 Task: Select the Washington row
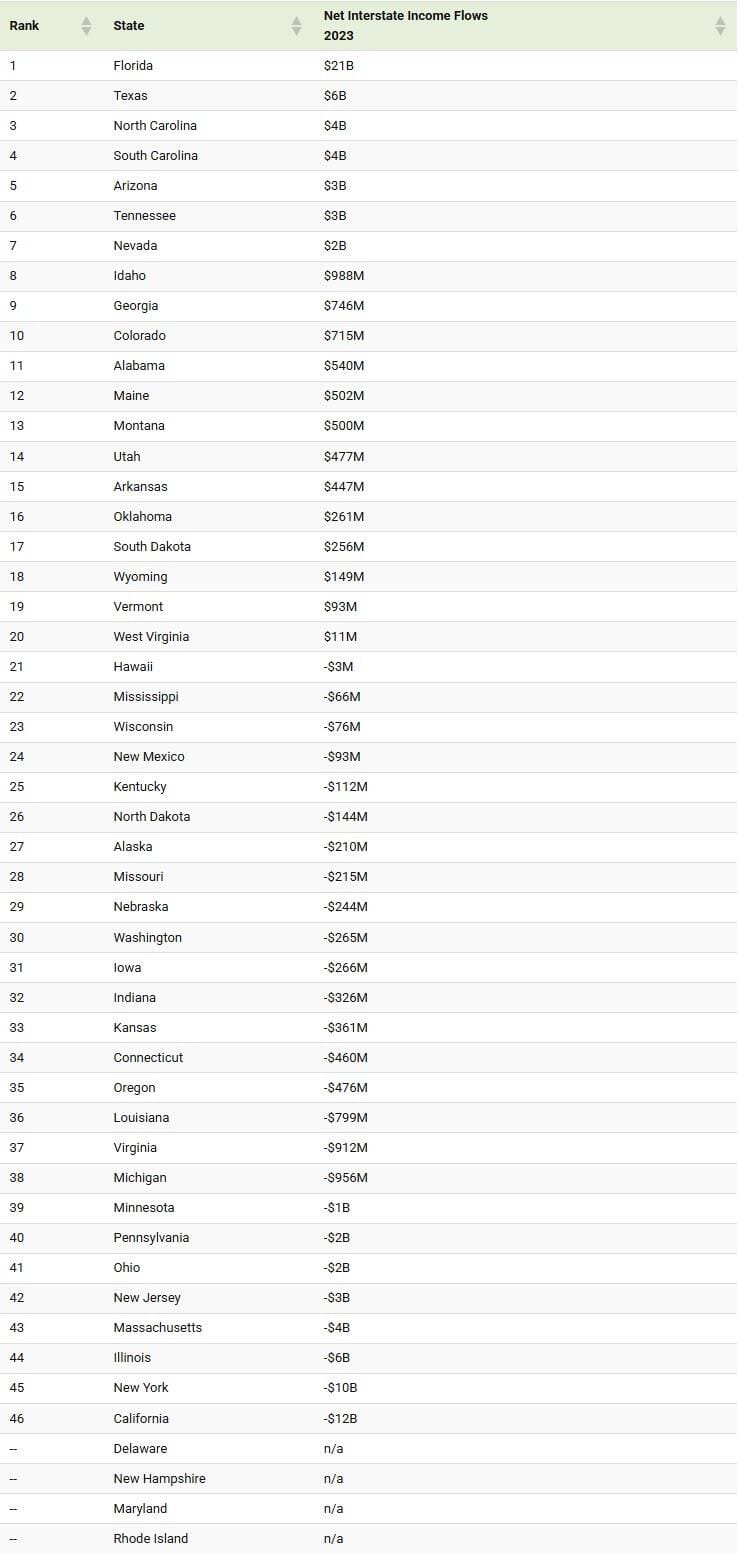point(369,938)
